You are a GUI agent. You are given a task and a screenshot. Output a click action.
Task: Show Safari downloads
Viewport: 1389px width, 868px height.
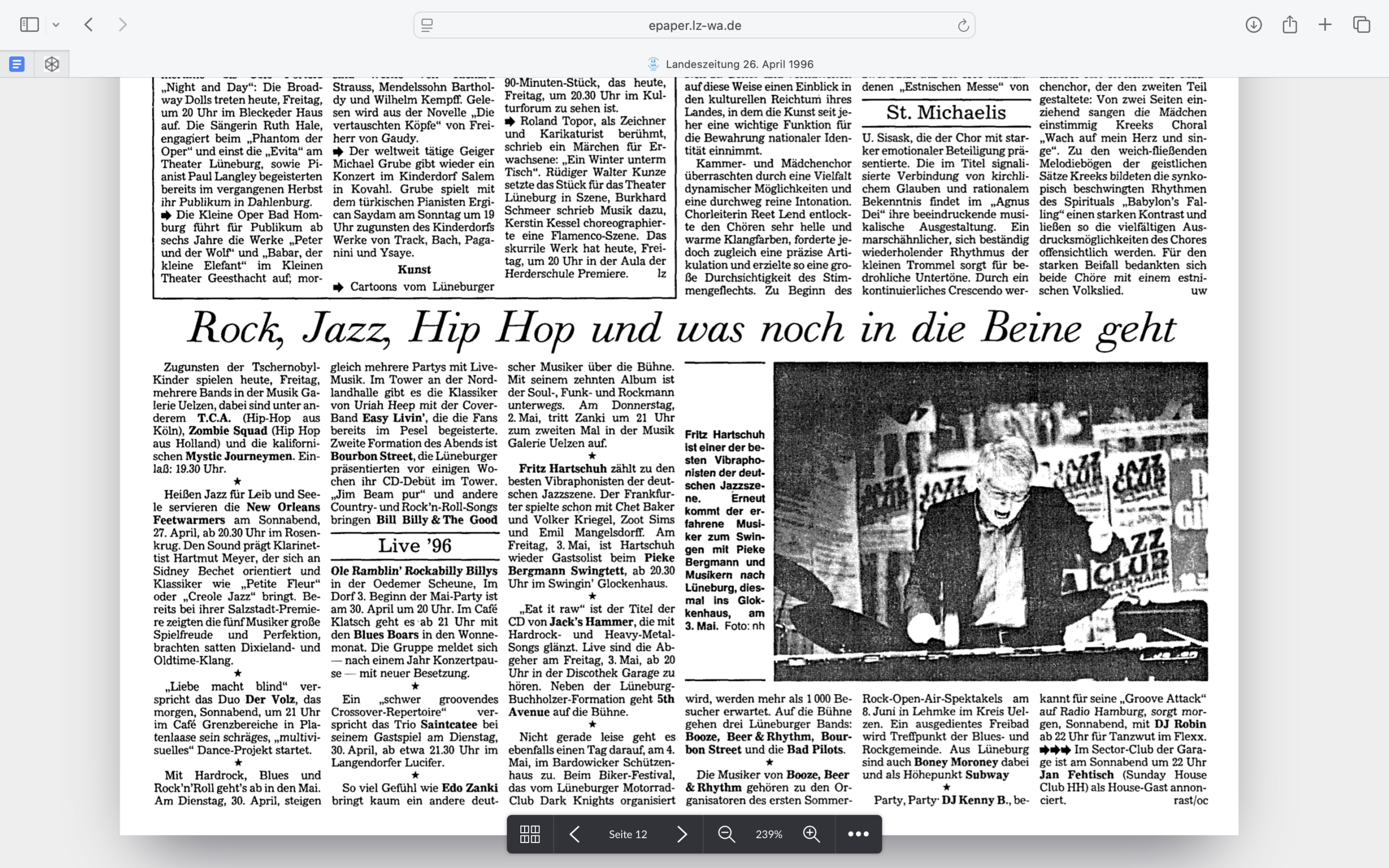click(1253, 25)
